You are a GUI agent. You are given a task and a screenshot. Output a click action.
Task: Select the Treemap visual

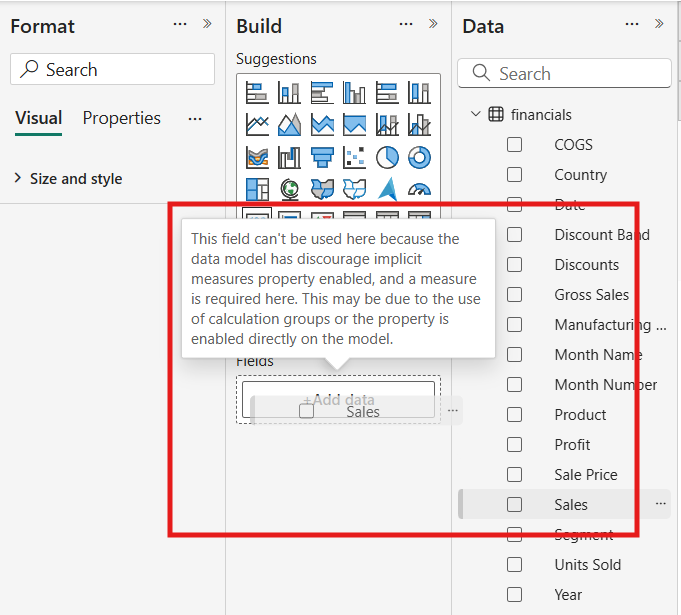click(257, 189)
